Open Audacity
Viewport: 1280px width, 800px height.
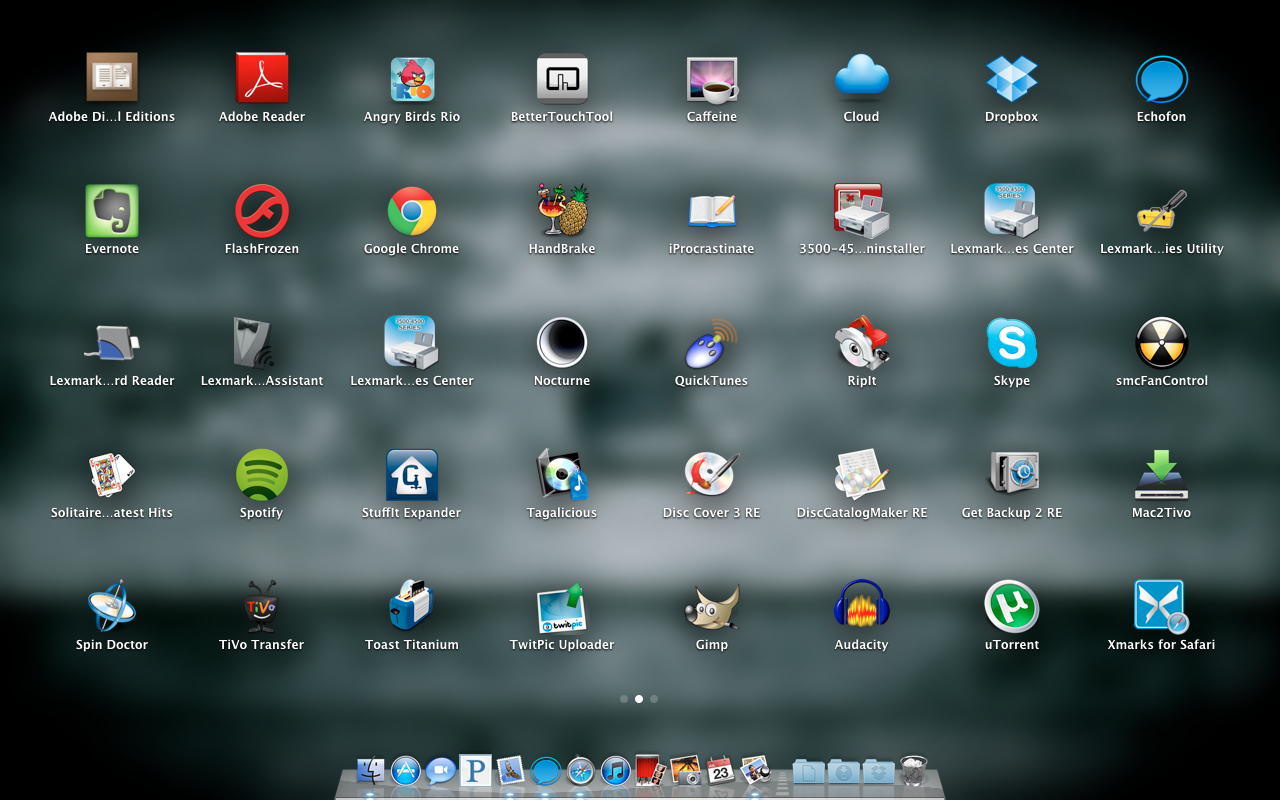(x=862, y=606)
